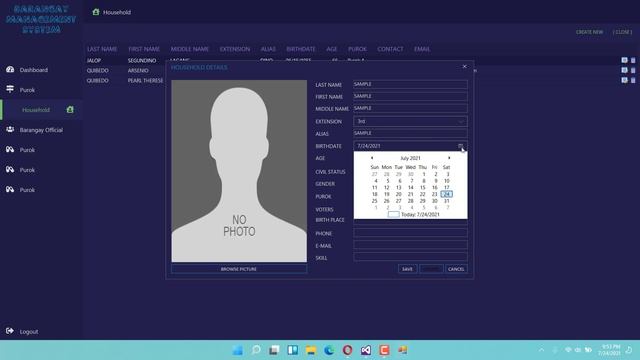Open the Dashboard sidebar item
Viewport: 640px width, 360px height.
pyautogui.click(x=33, y=70)
